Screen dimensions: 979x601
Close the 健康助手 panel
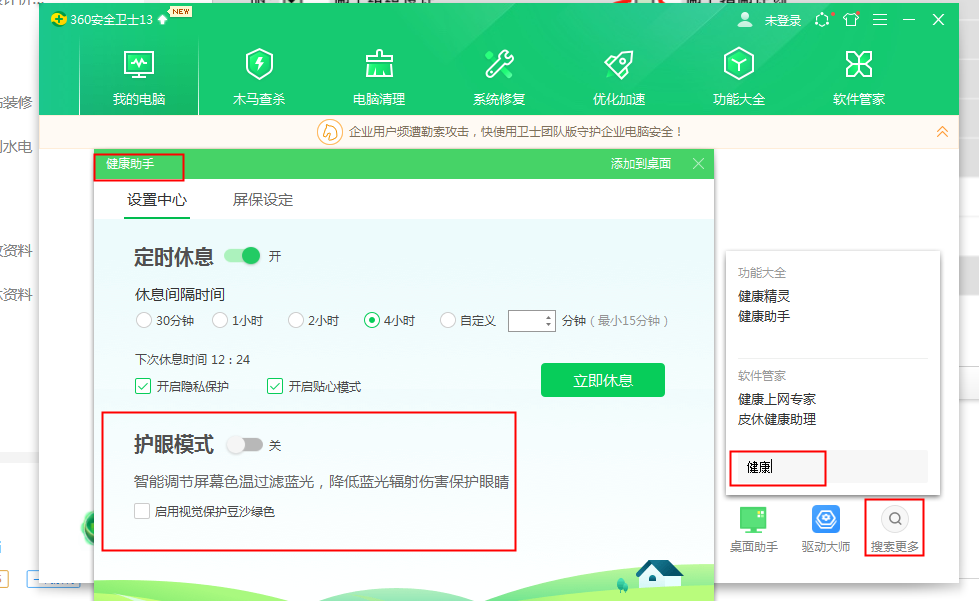tap(699, 164)
